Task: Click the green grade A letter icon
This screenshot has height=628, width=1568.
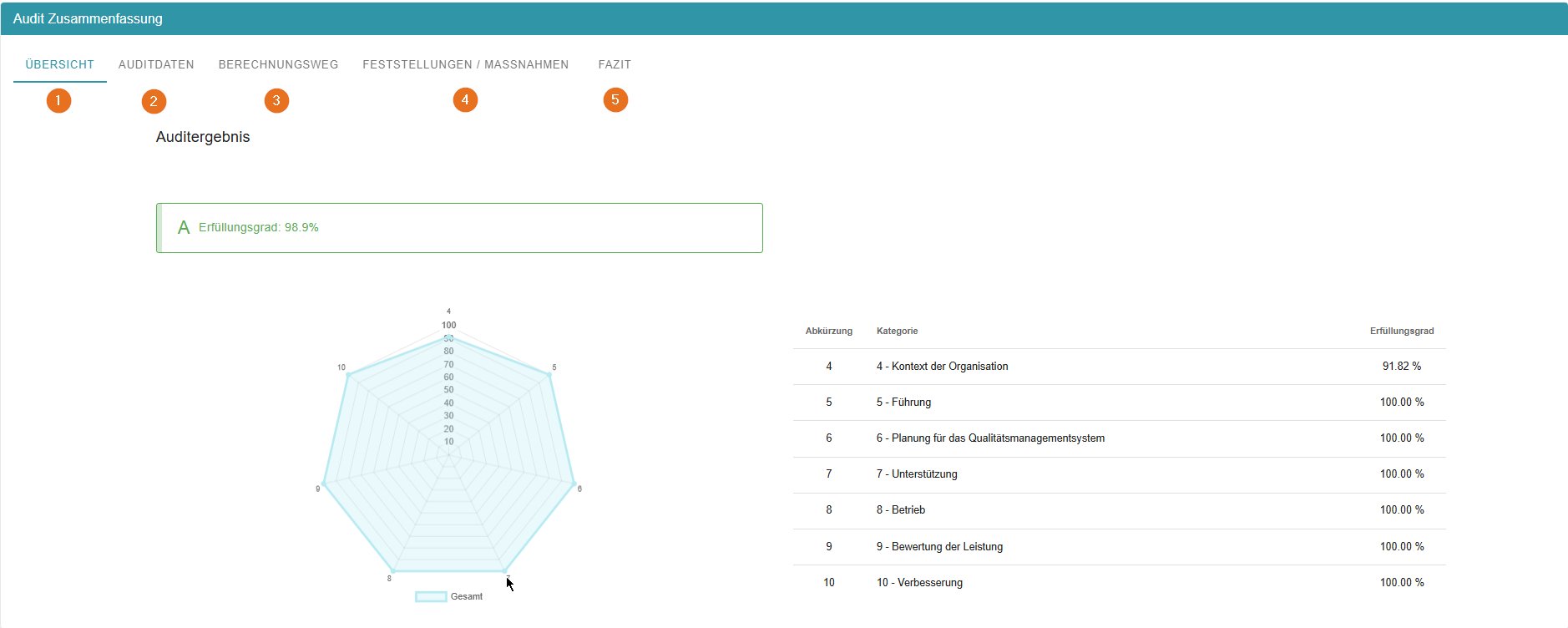Action: [184, 228]
